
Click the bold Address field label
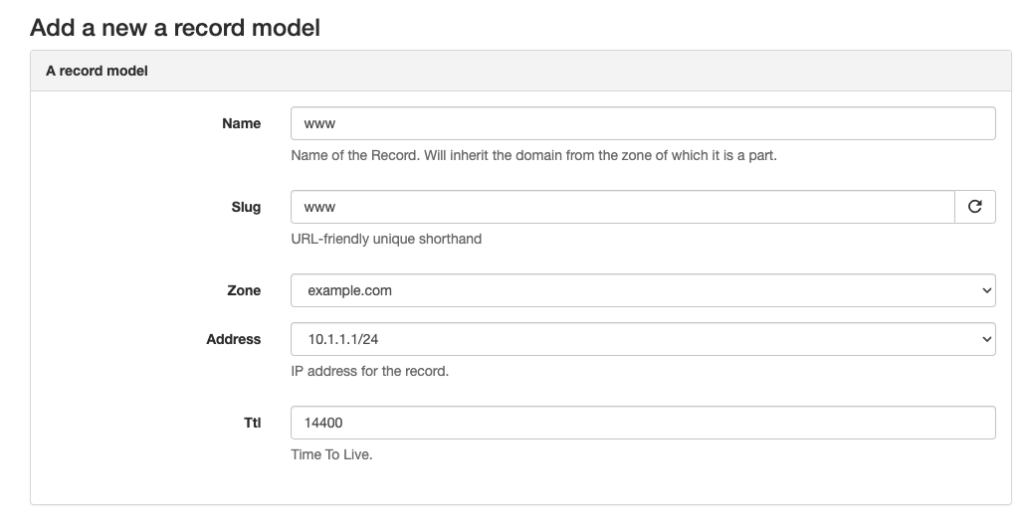pos(233,339)
